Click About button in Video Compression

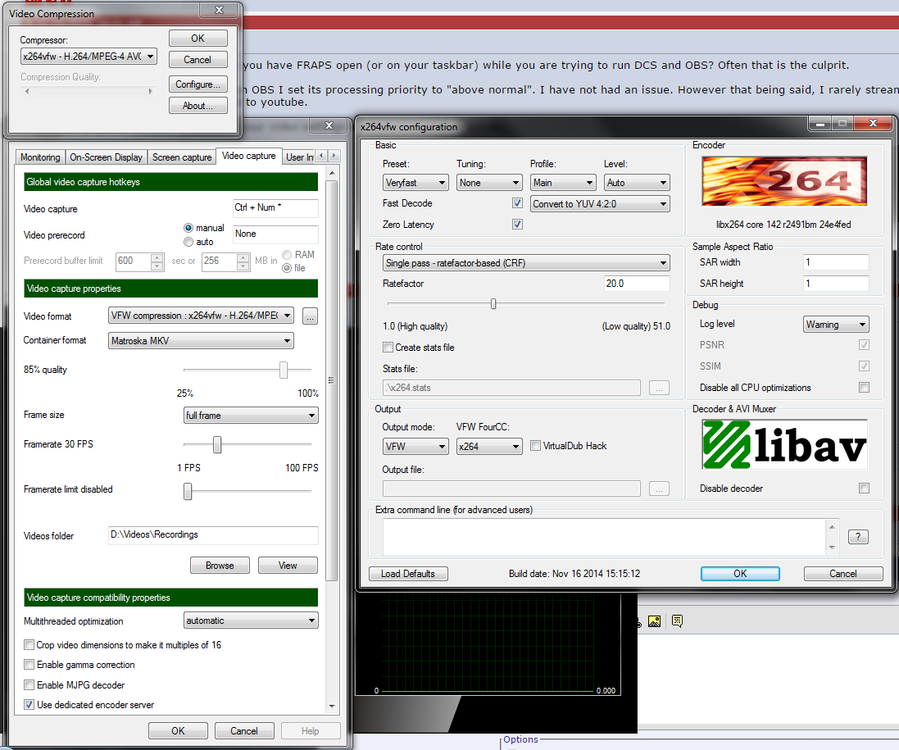(198, 106)
